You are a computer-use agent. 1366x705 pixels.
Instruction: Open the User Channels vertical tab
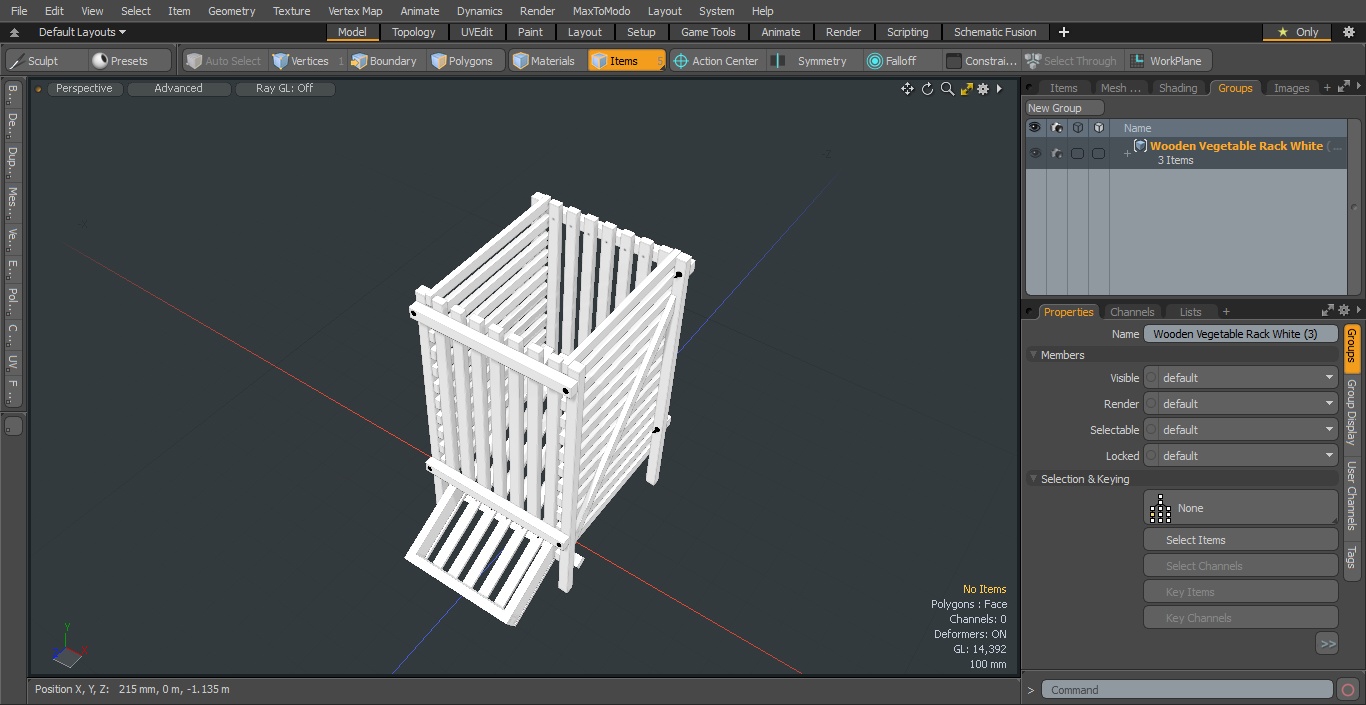1351,495
